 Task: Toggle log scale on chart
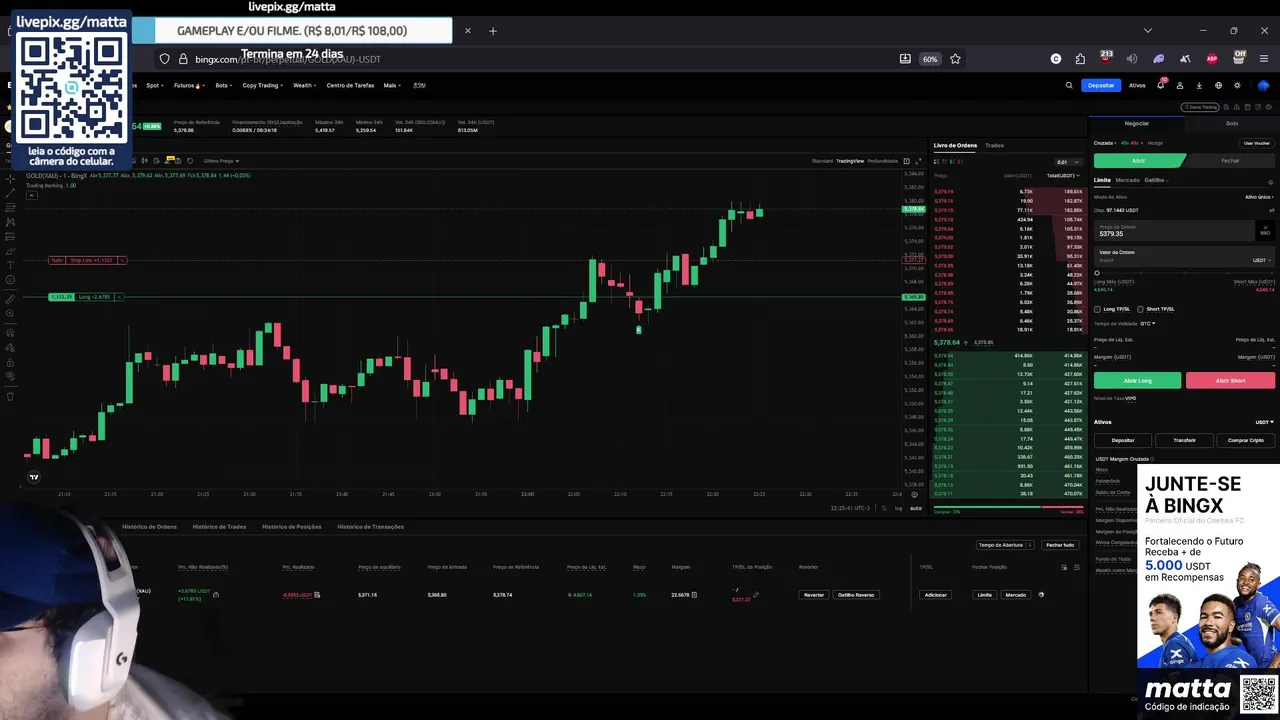coord(898,508)
